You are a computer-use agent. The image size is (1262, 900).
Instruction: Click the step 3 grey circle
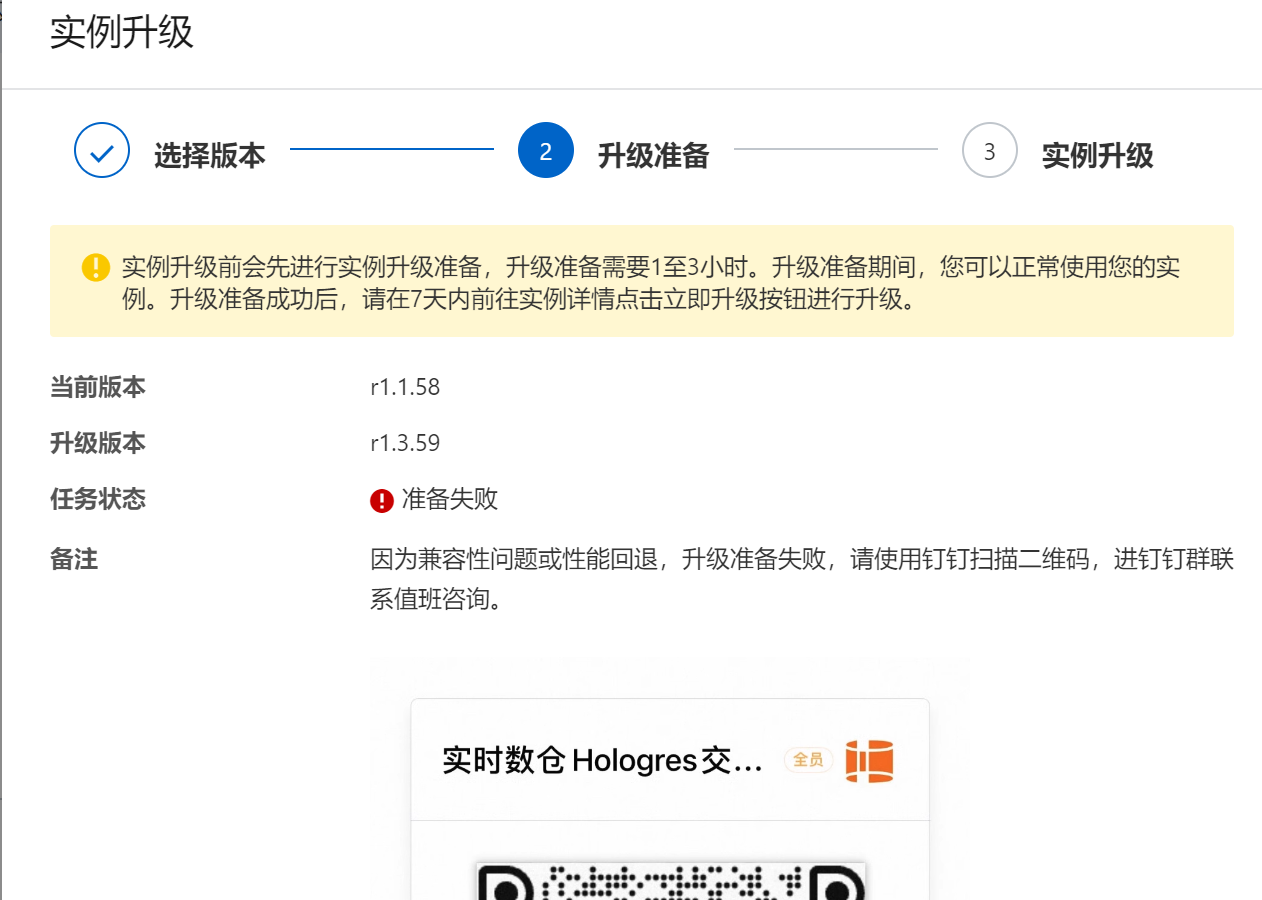[x=990, y=151]
